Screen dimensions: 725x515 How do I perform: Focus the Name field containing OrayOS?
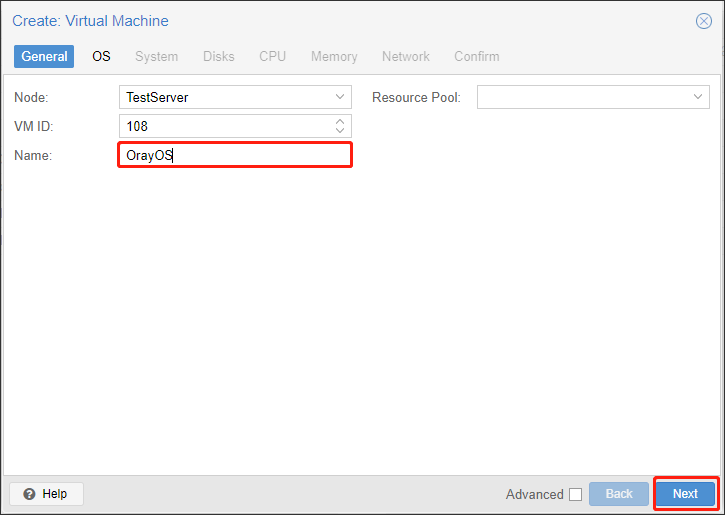(235, 155)
